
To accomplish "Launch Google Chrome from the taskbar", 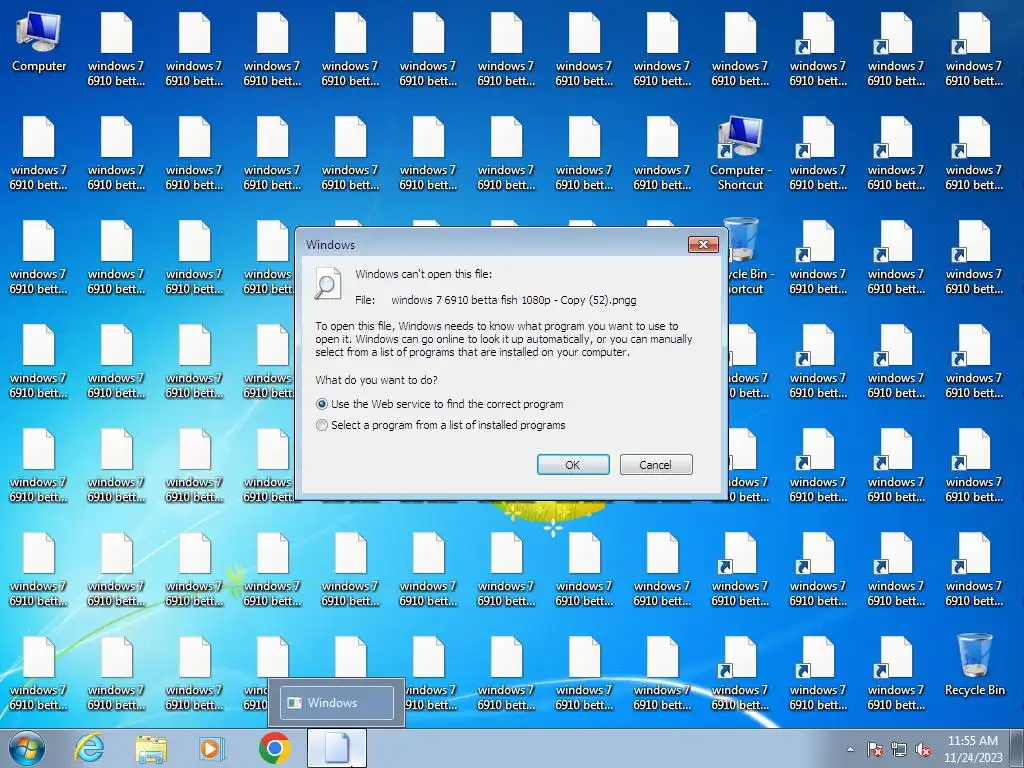I will click(x=274, y=748).
